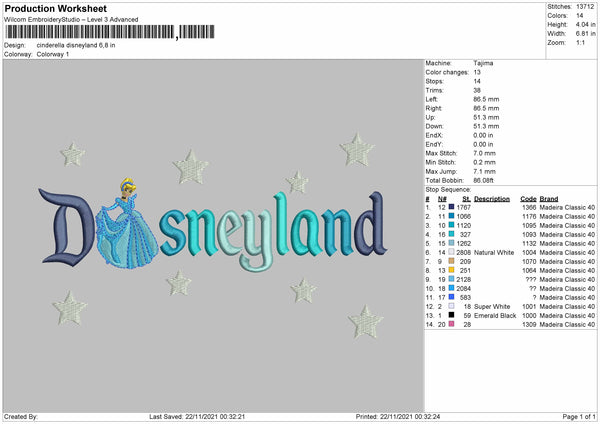This screenshot has height=424, width=600.
Task: Click the Stitches value 13712
Action: coord(585,7)
